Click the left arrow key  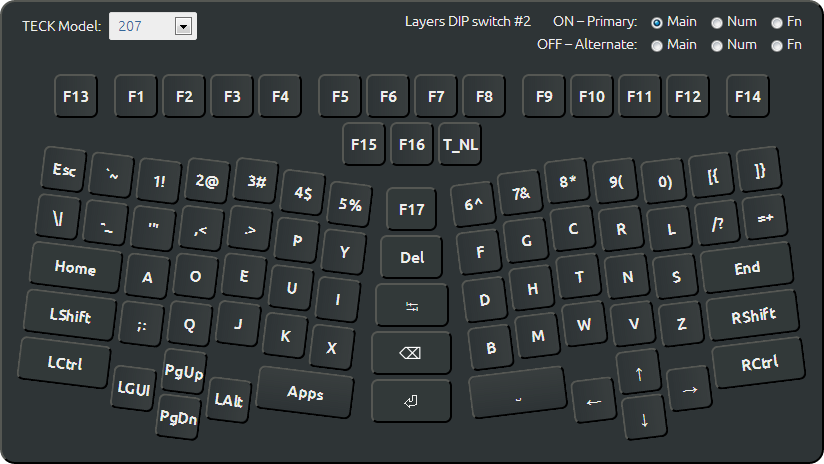594,401
